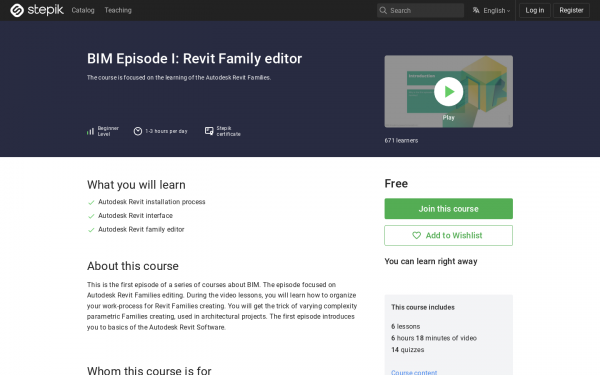Click the clock icon for hours per day

(x=138, y=131)
